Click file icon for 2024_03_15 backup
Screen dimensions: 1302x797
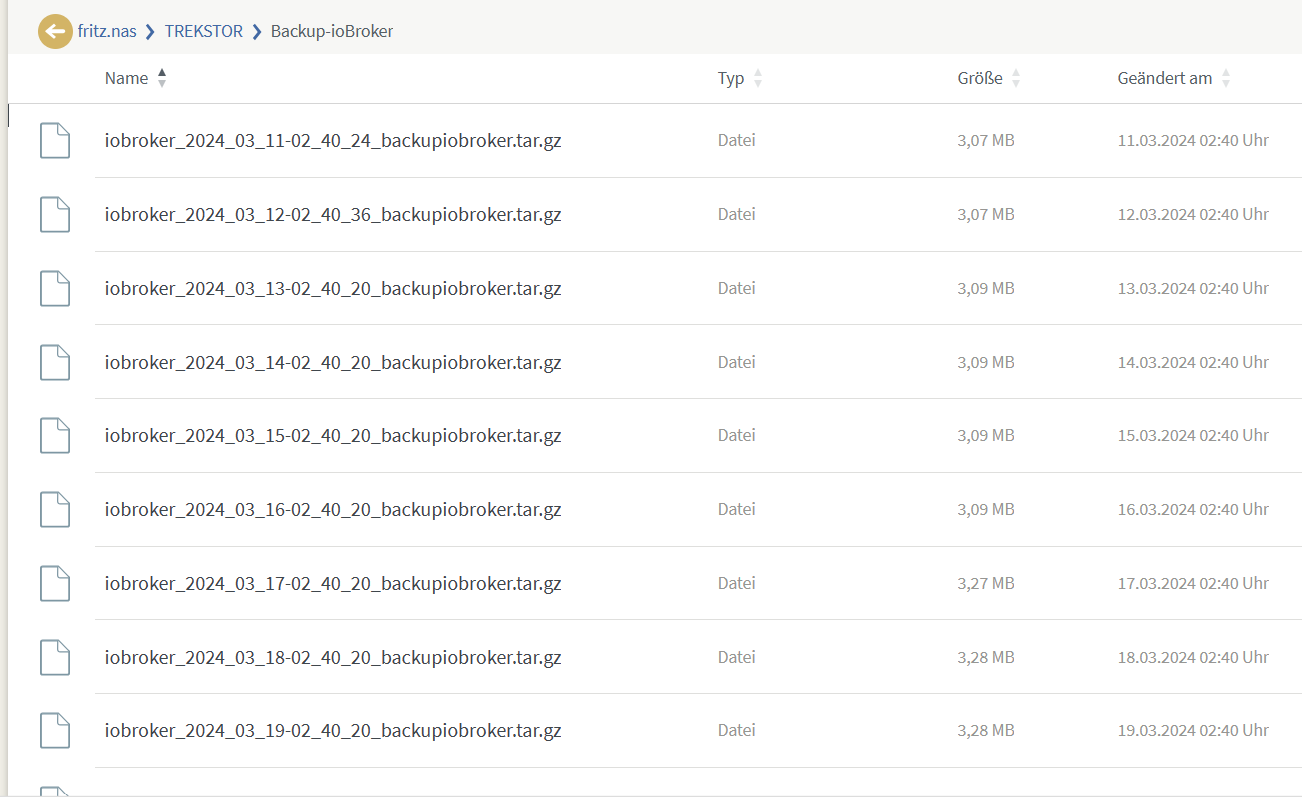(x=55, y=436)
